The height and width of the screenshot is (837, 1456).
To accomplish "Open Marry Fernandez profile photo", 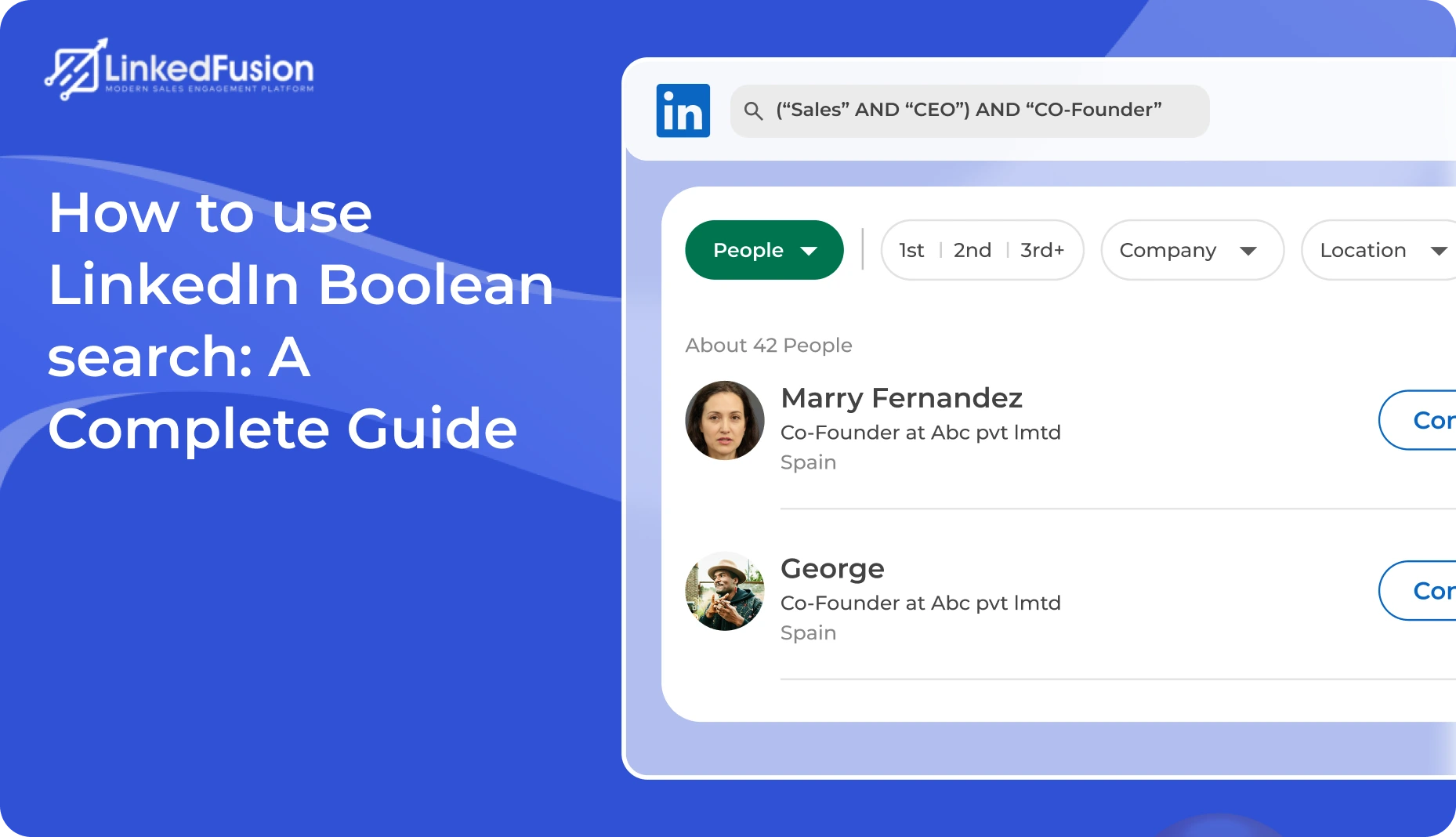I will [725, 420].
